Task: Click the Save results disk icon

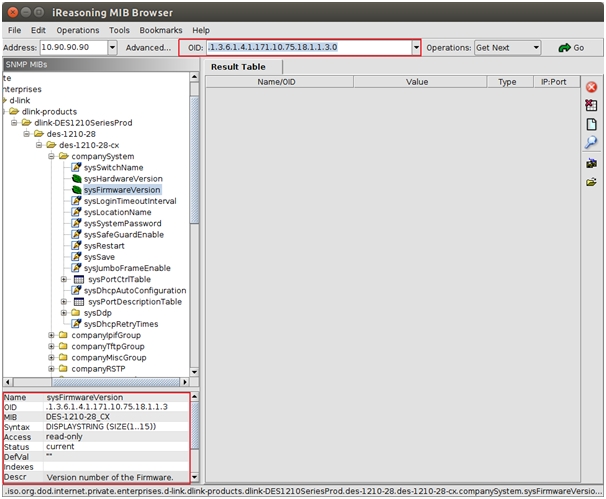Action: point(591,163)
